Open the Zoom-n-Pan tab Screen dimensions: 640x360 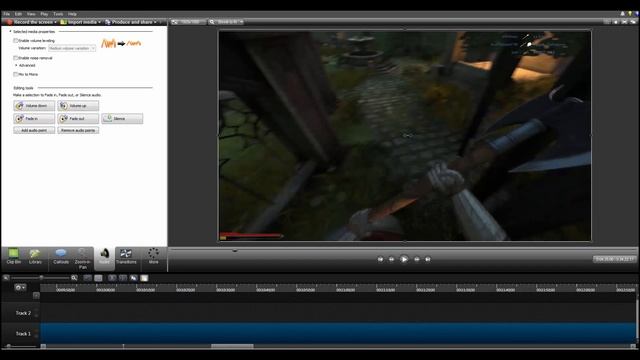83,258
